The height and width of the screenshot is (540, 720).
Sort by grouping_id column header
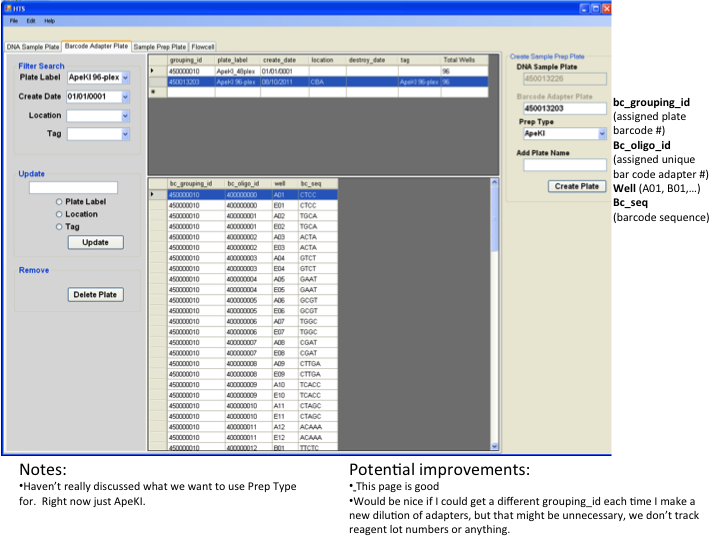pos(191,60)
